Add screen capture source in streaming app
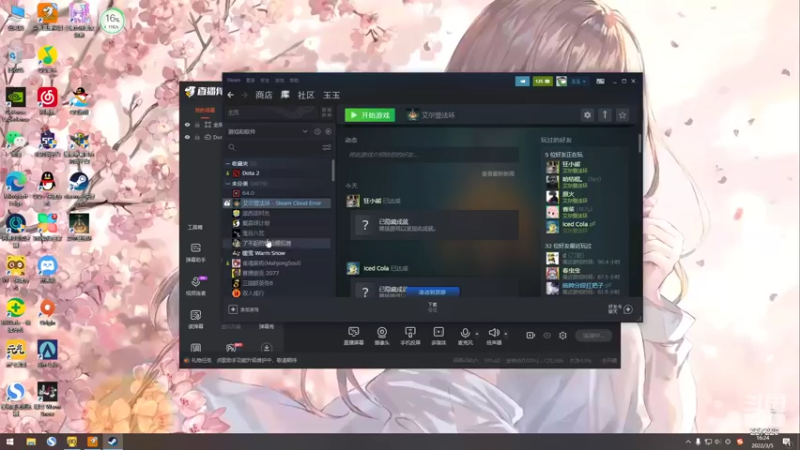The height and width of the screenshot is (450, 800). [354, 336]
